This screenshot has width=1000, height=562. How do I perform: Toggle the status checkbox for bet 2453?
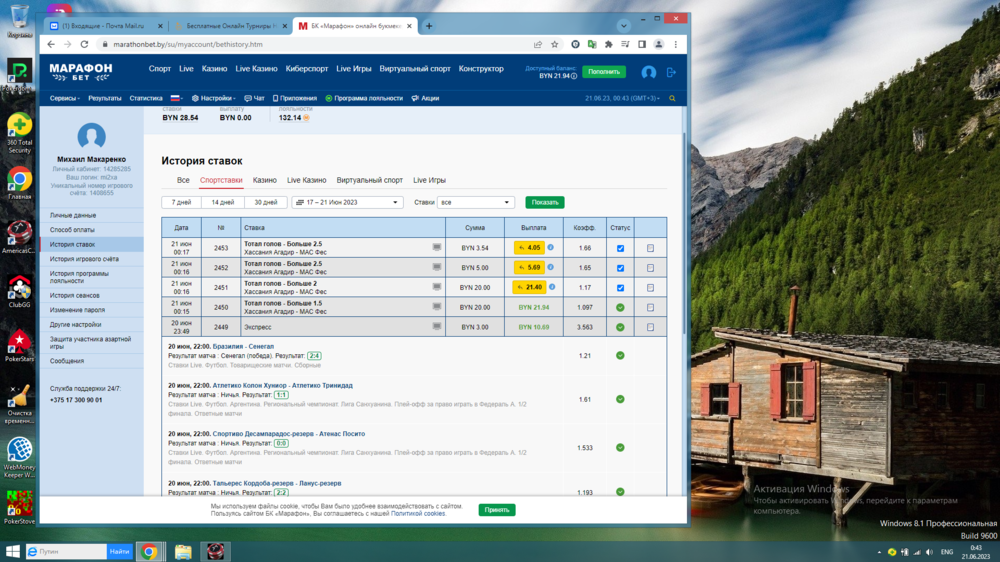[x=620, y=248]
